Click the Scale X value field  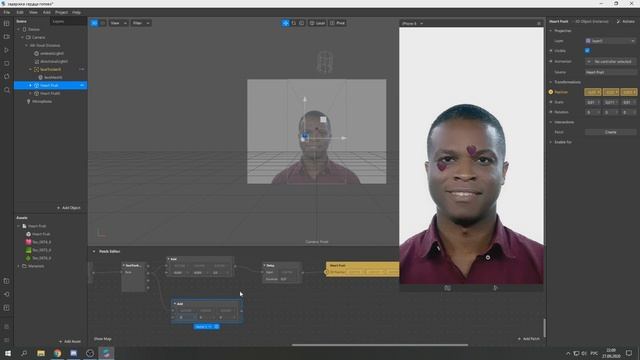(593, 102)
